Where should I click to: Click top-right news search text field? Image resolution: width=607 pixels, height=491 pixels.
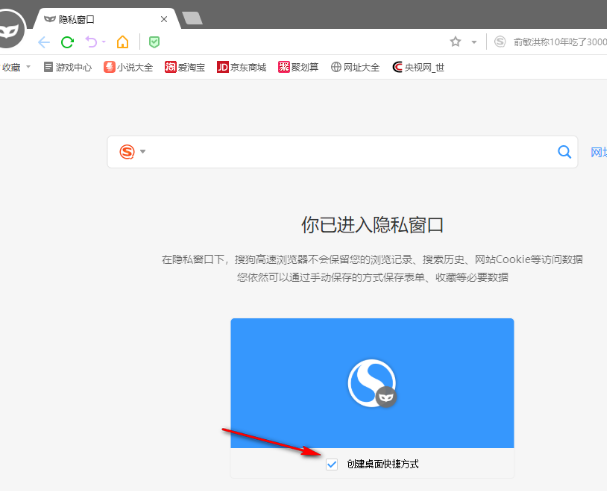pos(559,42)
